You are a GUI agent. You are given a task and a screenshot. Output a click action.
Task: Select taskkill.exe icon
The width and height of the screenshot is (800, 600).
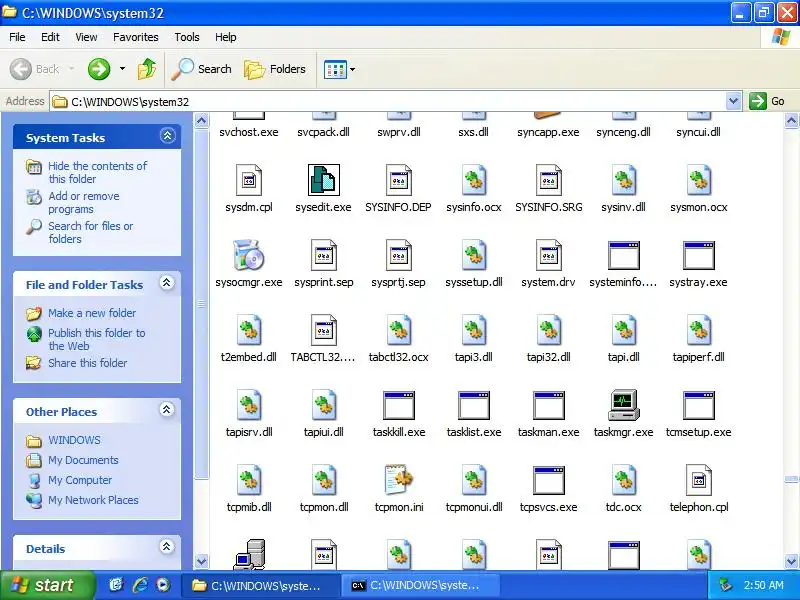[x=398, y=405]
